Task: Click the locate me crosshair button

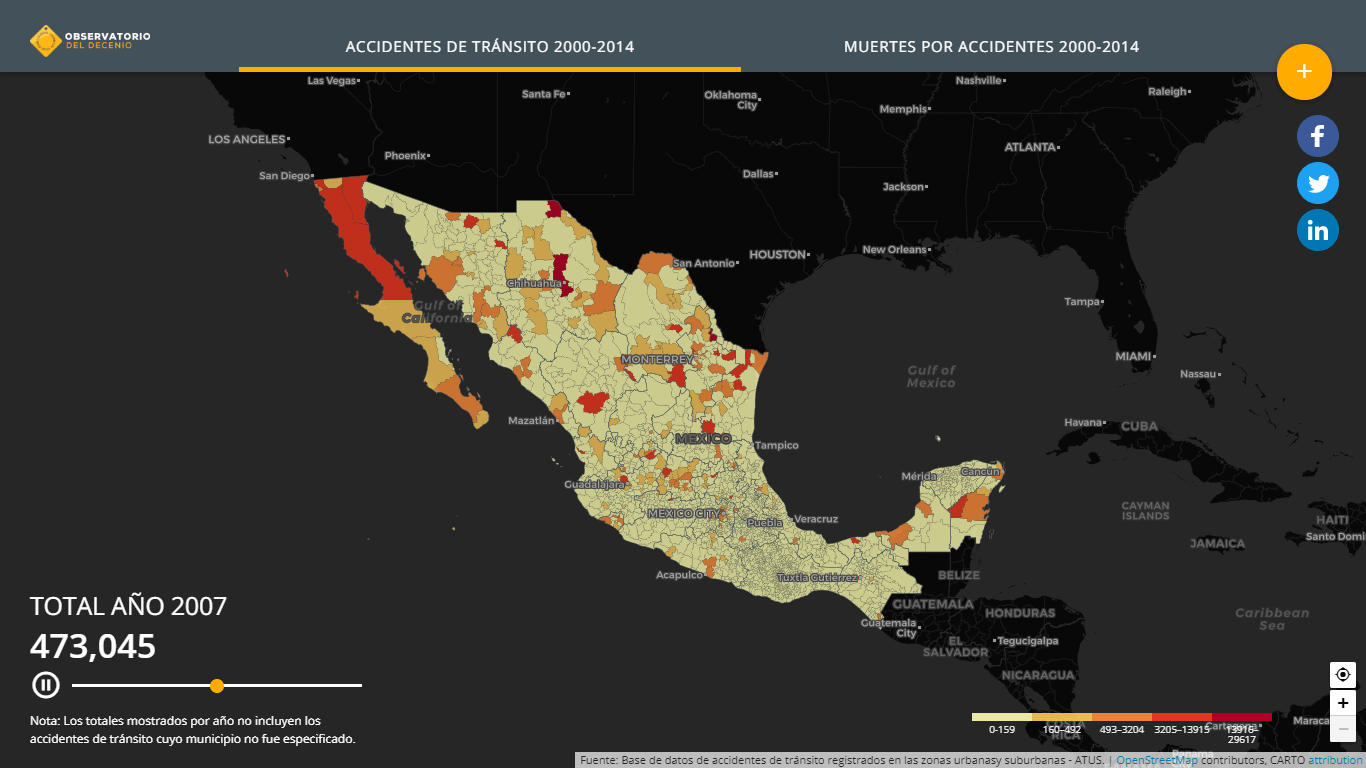Action: (1342, 675)
